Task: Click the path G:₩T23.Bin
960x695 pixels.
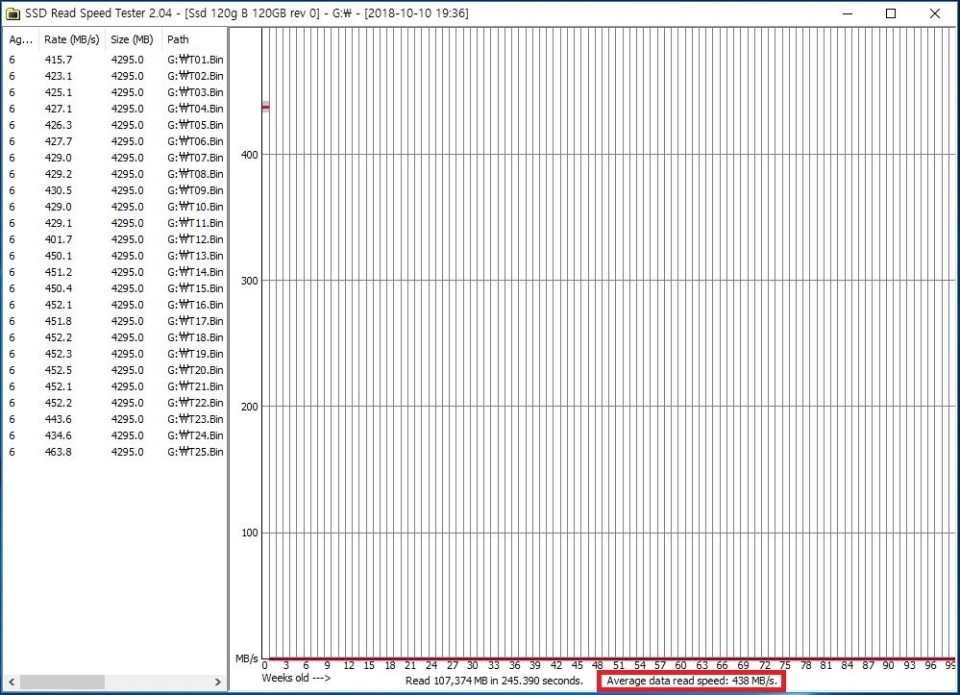Action: (195, 419)
